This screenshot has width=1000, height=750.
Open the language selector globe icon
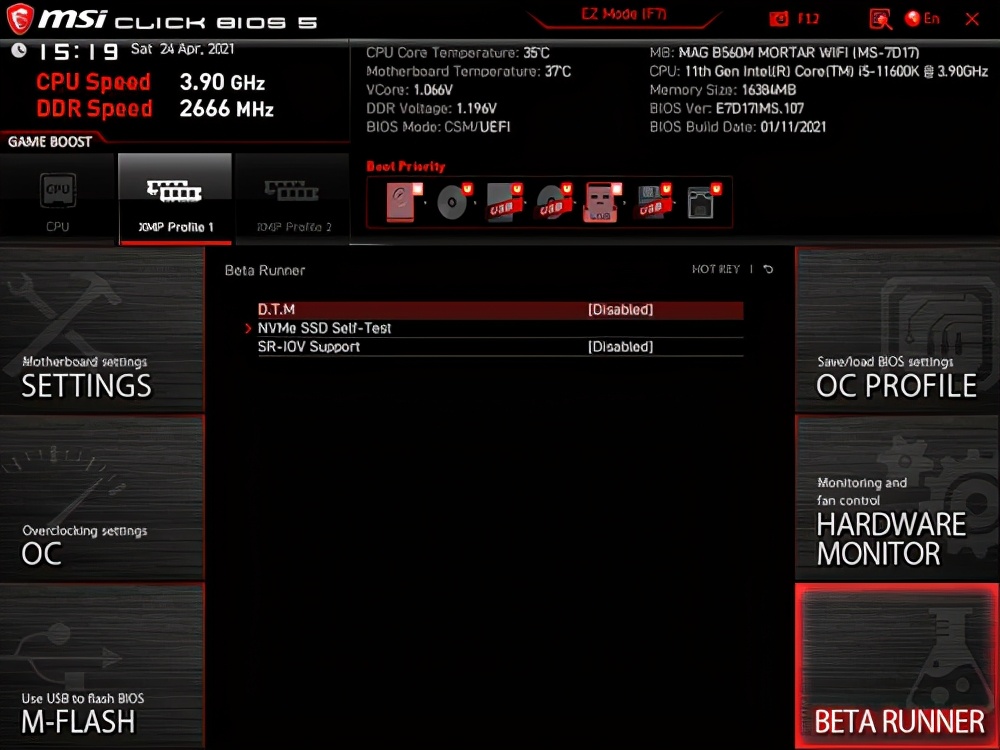(913, 18)
